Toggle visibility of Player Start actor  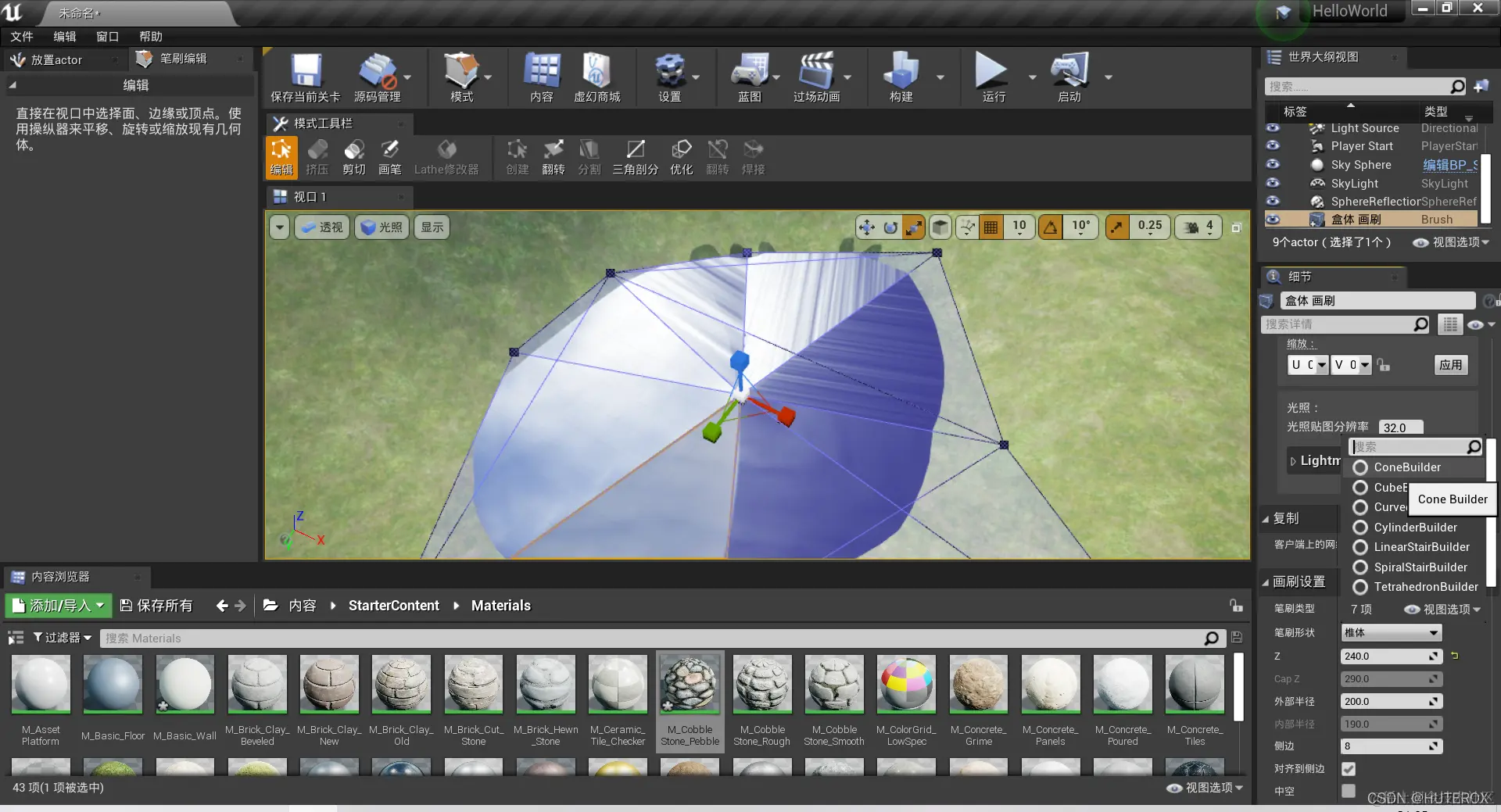point(1273,146)
